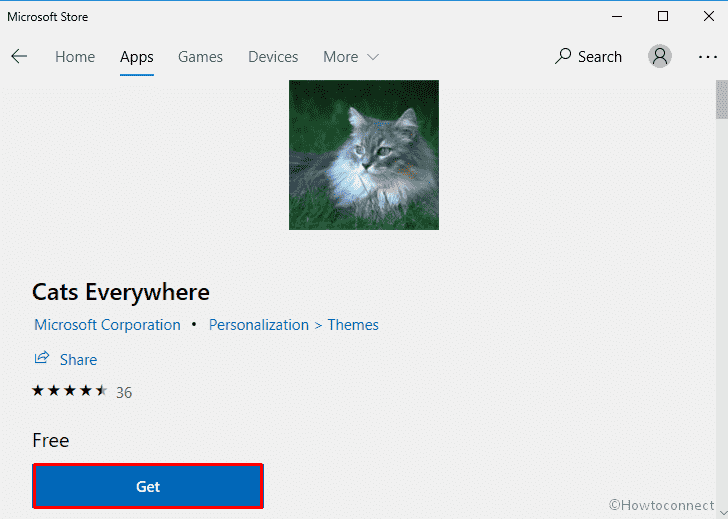Click the vertical scrollbar thumb
The width and height of the screenshot is (728, 519).
pyautogui.click(x=722, y=99)
